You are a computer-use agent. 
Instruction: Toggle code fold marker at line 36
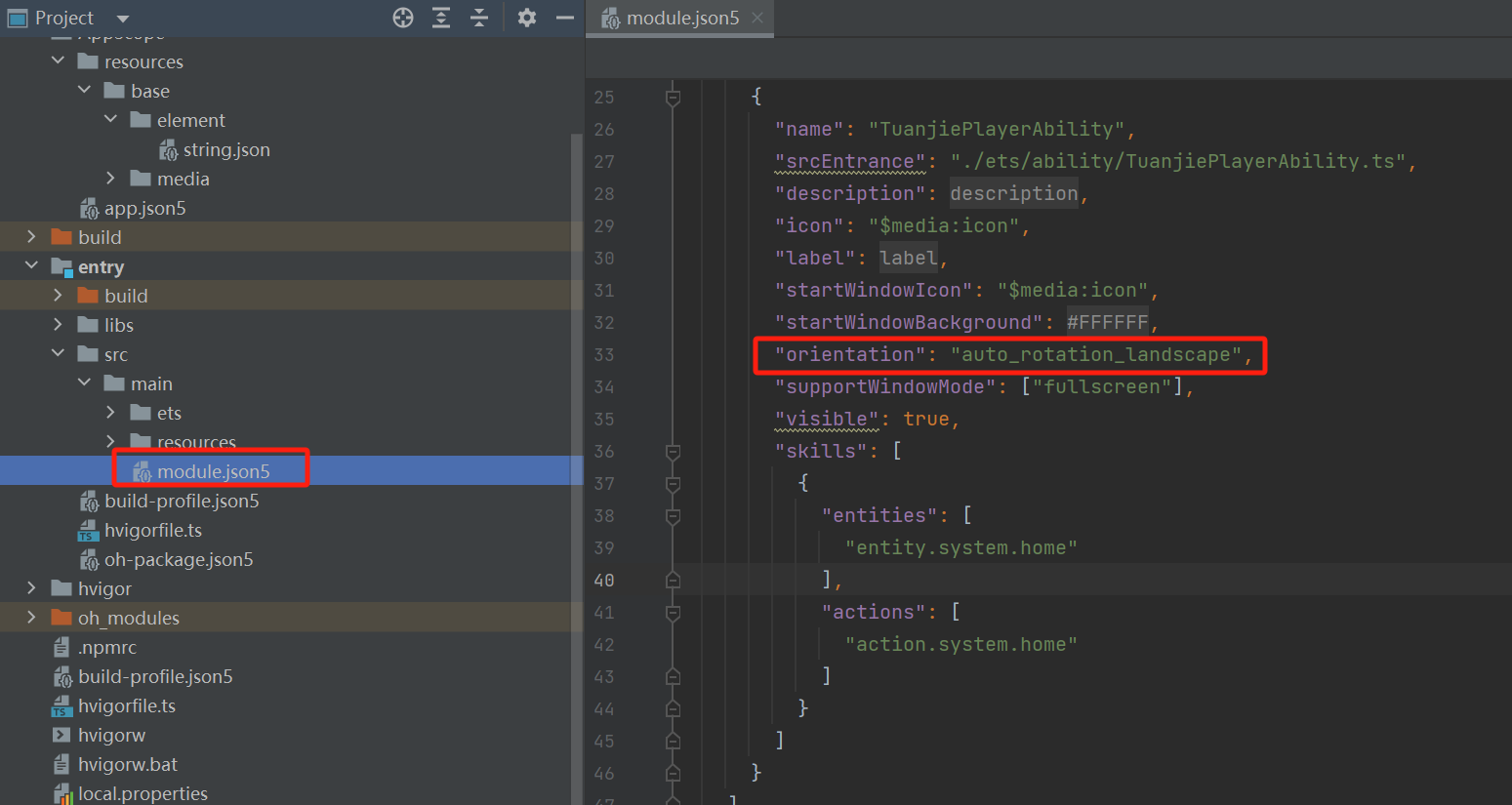(x=673, y=452)
